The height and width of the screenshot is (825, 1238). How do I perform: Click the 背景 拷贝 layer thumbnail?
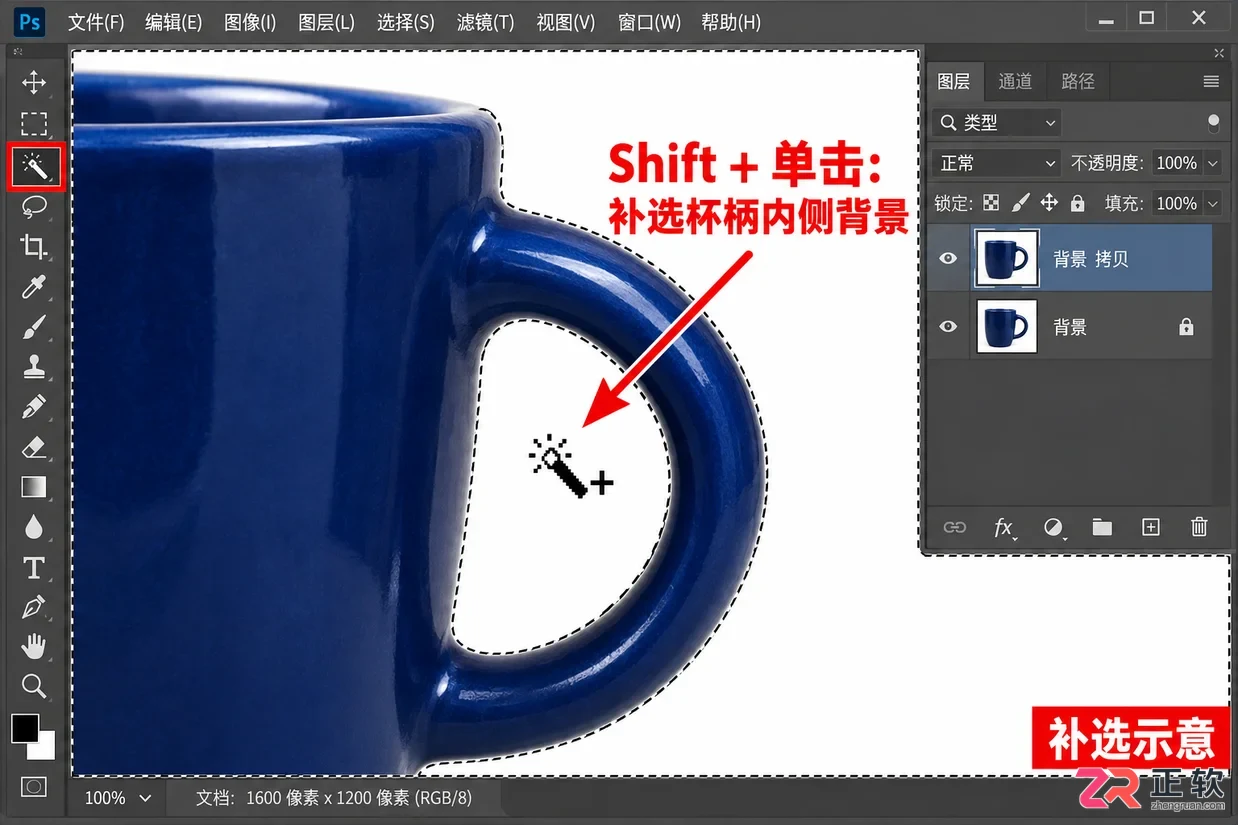(1006, 259)
